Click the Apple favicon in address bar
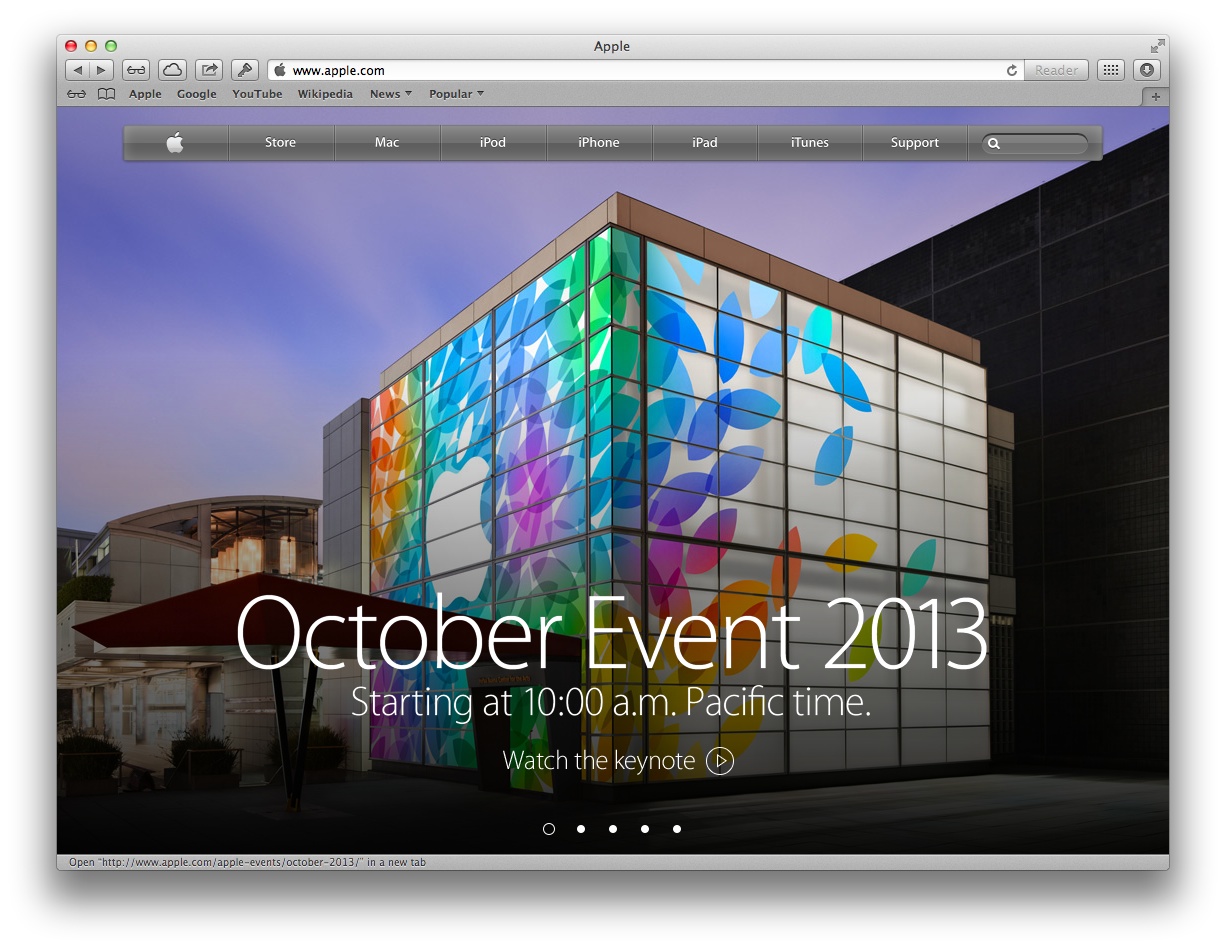Viewport: 1226px width, 949px height. [x=281, y=70]
